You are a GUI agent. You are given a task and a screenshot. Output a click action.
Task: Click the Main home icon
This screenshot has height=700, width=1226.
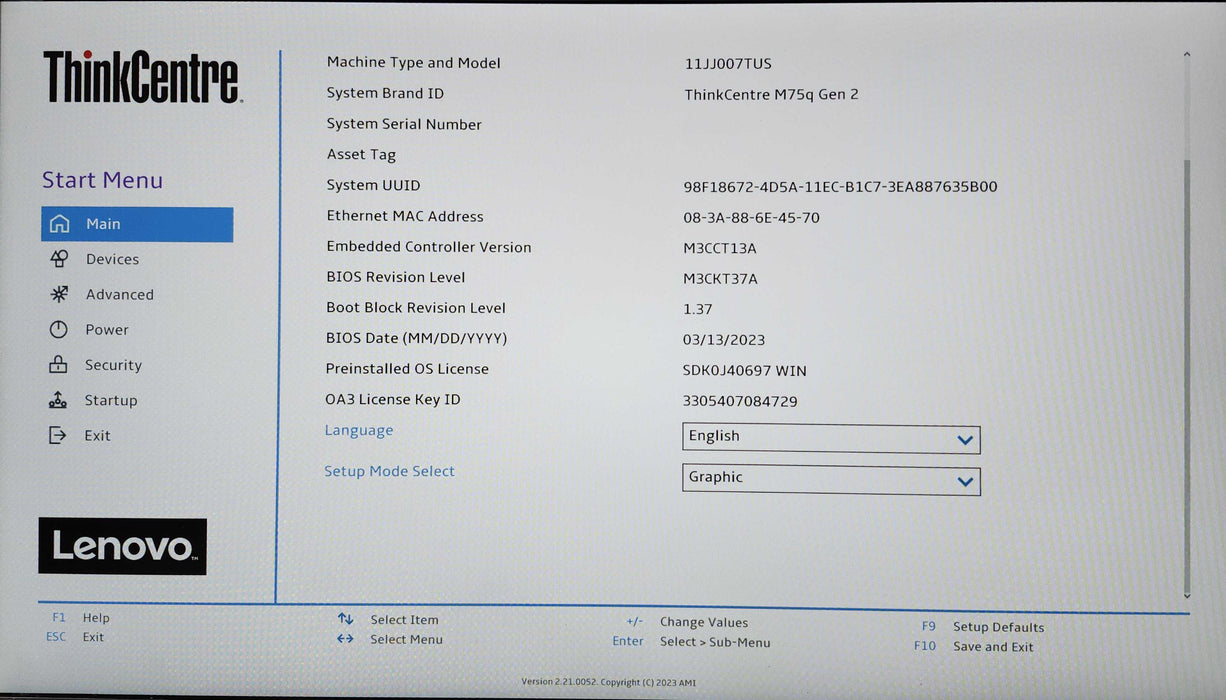pos(59,224)
